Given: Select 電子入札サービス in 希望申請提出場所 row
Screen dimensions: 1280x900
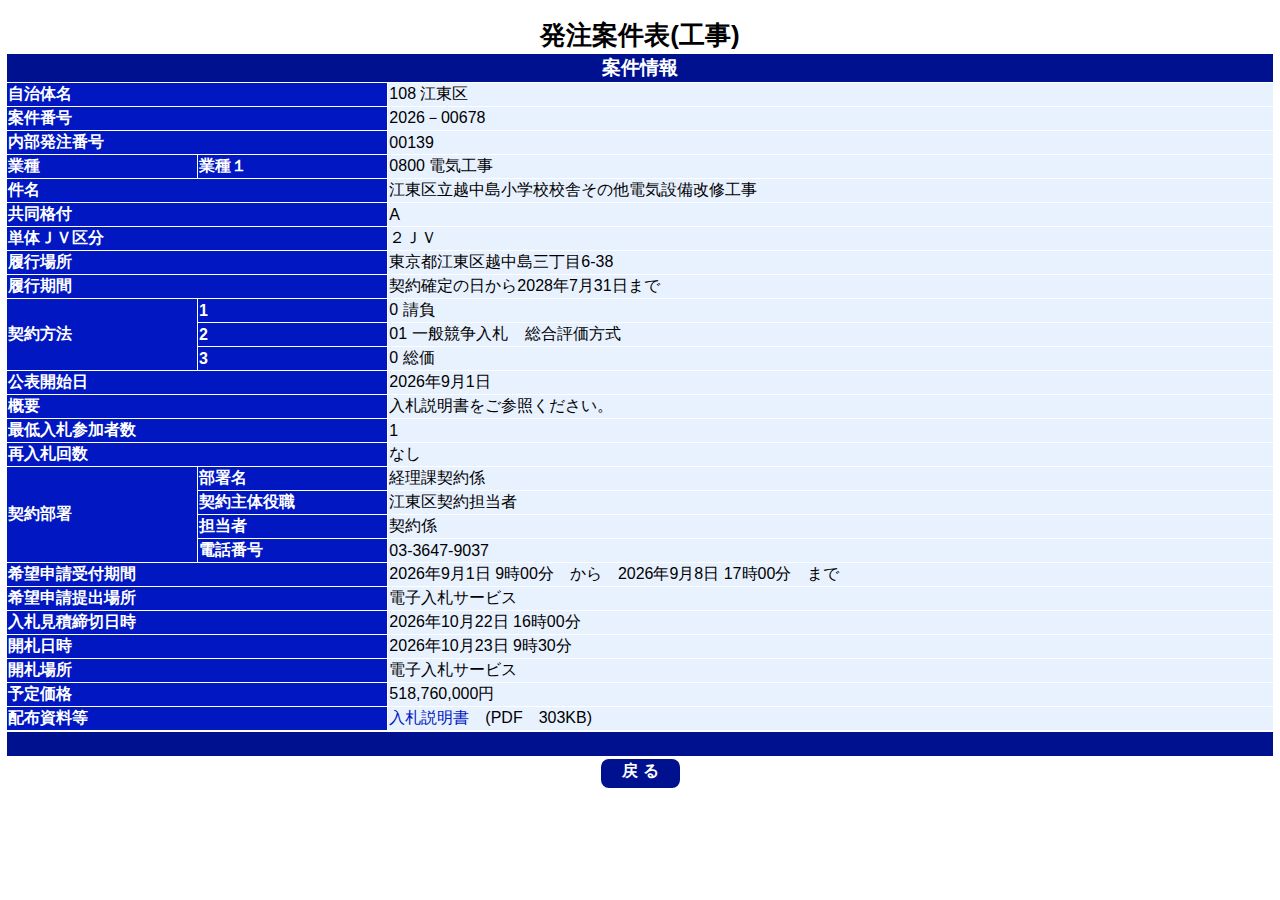Looking at the screenshot, I should 453,598.
